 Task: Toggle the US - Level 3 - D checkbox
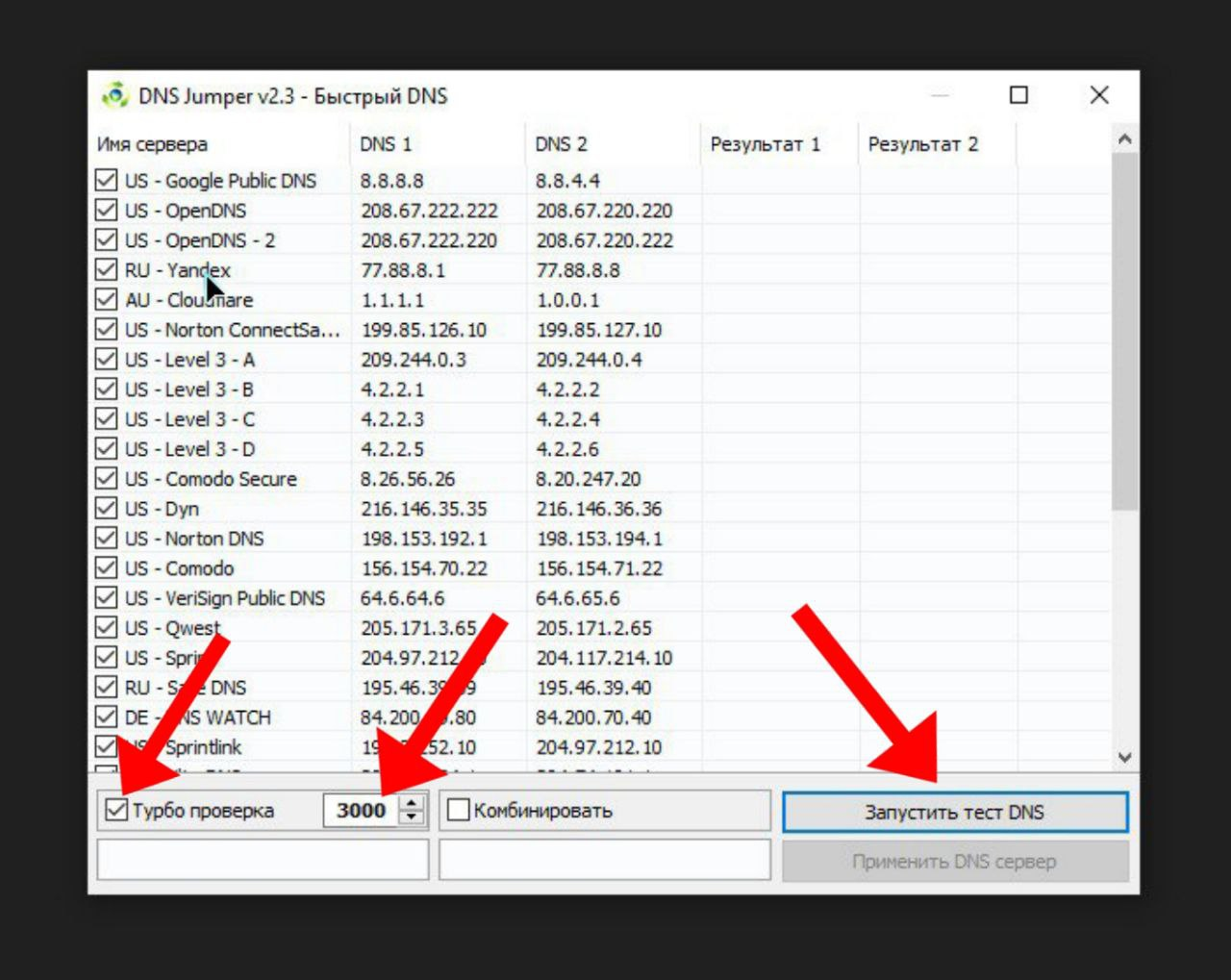click(107, 448)
